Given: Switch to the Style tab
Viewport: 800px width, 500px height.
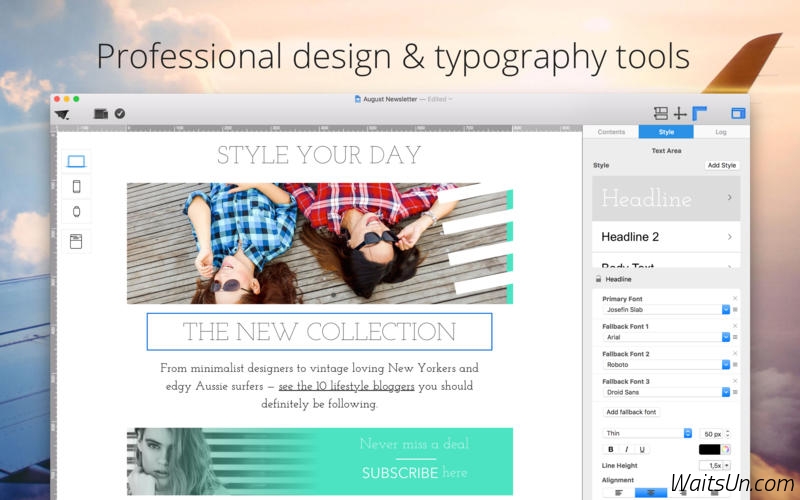Looking at the screenshot, I should tap(666, 132).
